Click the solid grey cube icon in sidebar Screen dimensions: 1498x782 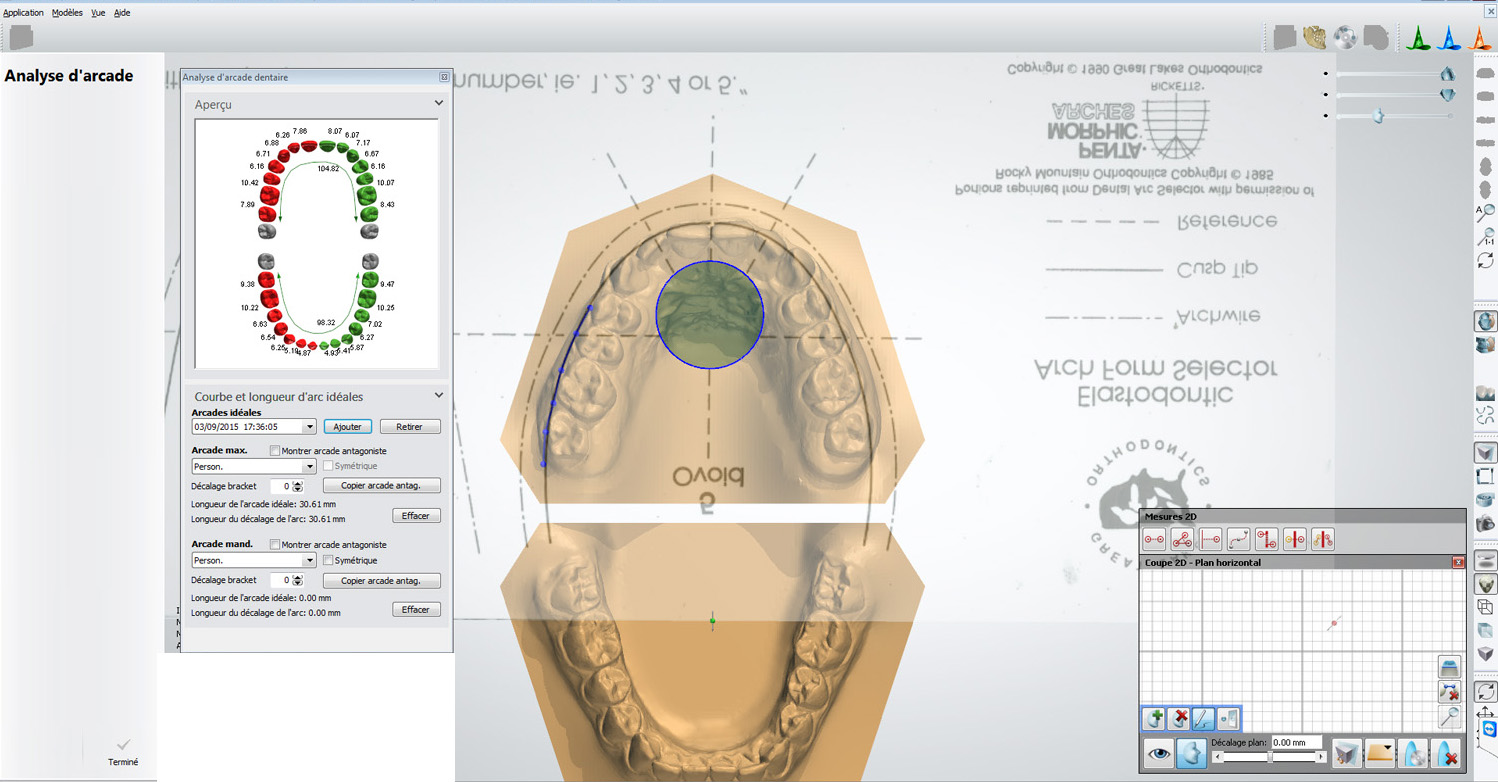[1486, 652]
